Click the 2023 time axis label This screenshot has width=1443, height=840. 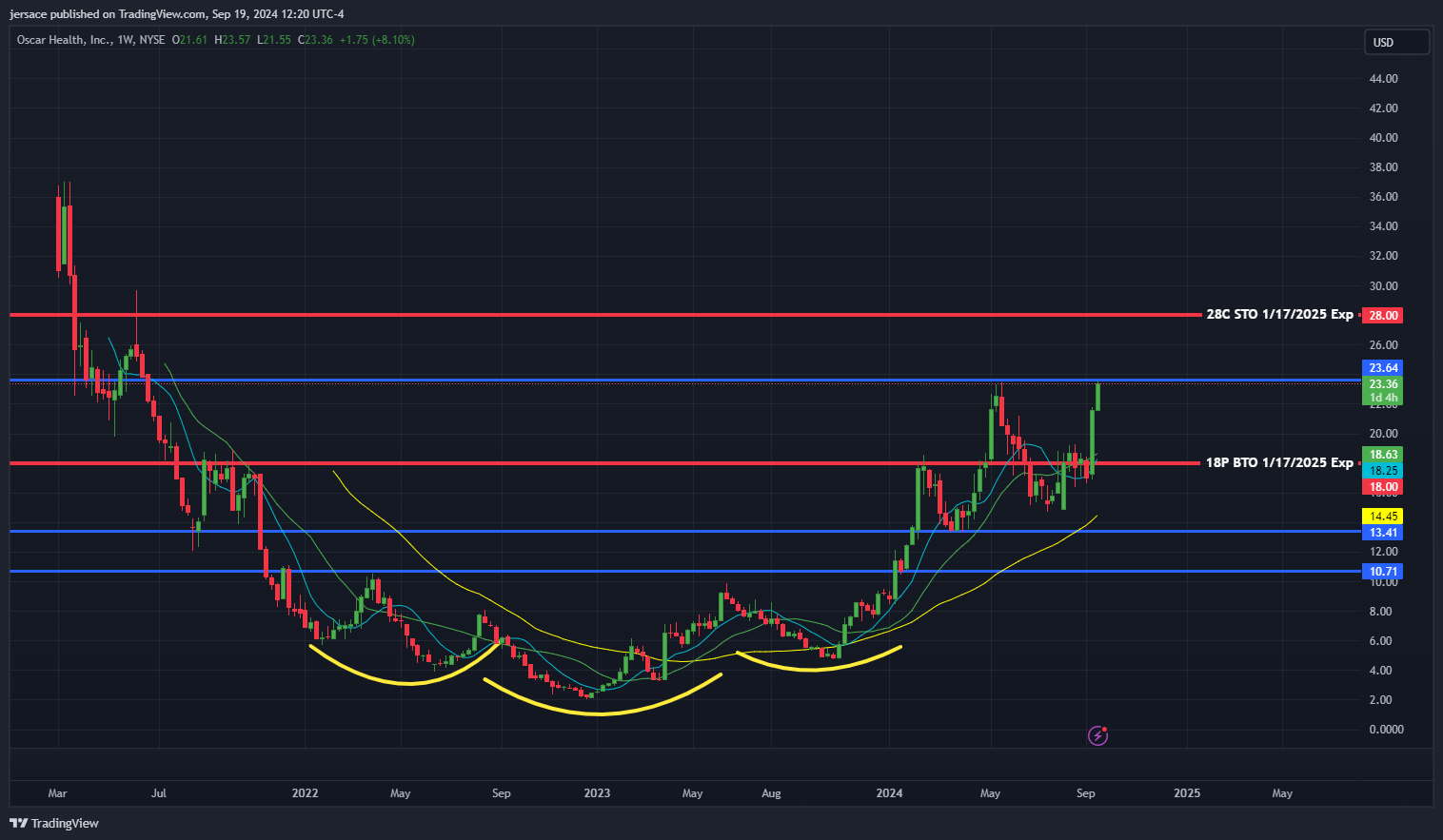click(597, 793)
